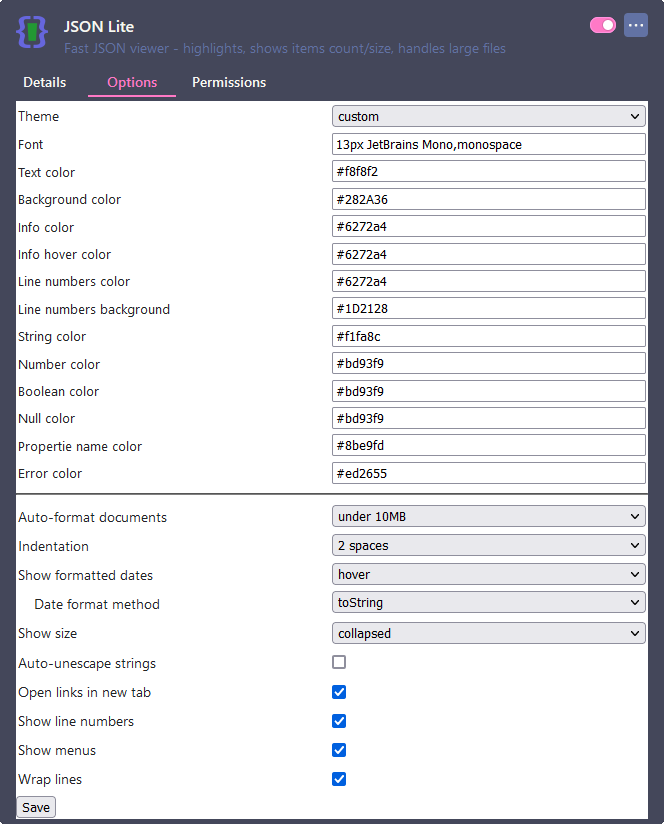Click the Font input field

[489, 144]
